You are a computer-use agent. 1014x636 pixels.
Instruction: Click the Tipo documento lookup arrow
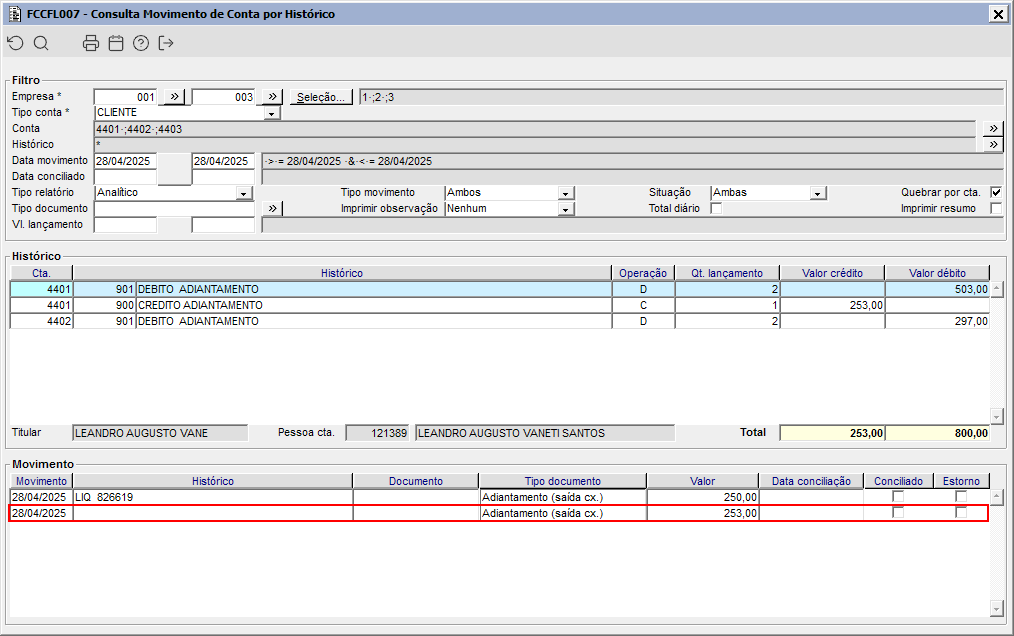click(x=272, y=208)
